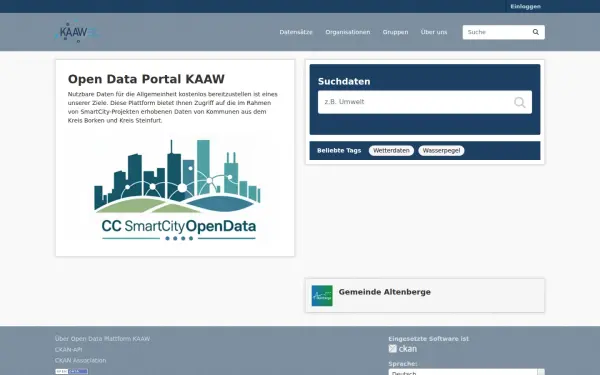Click the Open Data badge in footer
The height and width of the screenshot is (375, 600).
[72, 371]
